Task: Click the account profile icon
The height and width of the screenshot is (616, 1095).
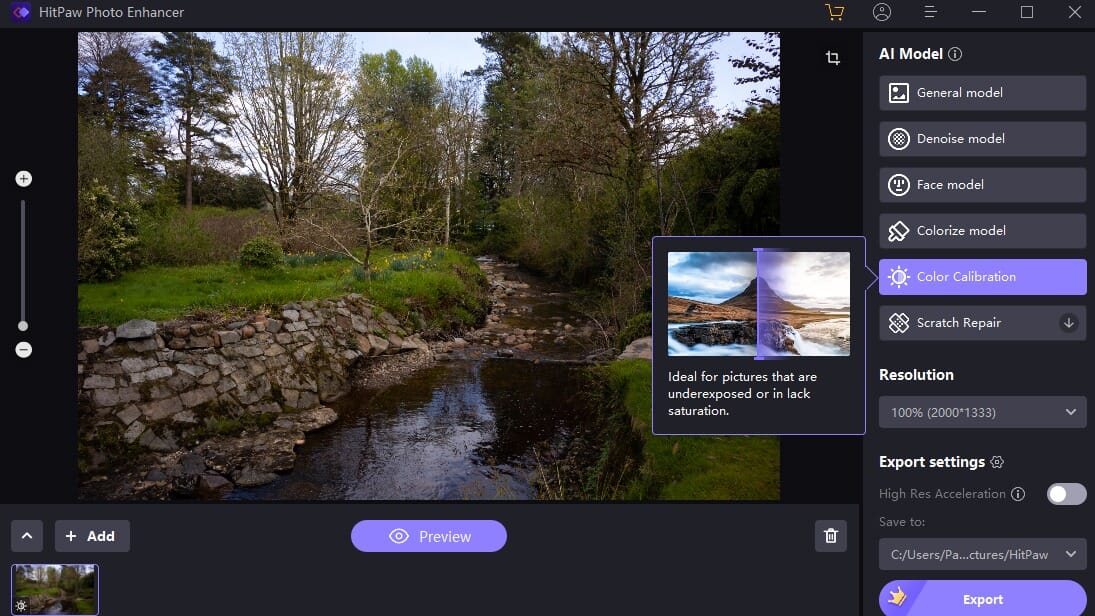Action: click(881, 12)
